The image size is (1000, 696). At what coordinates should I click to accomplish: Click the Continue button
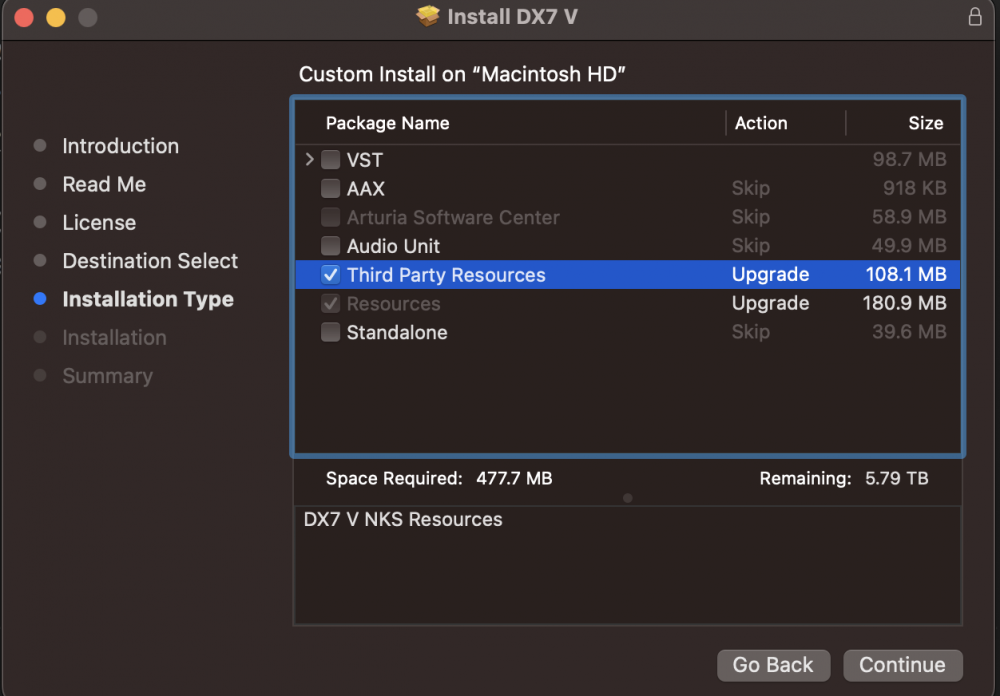[x=902, y=665]
